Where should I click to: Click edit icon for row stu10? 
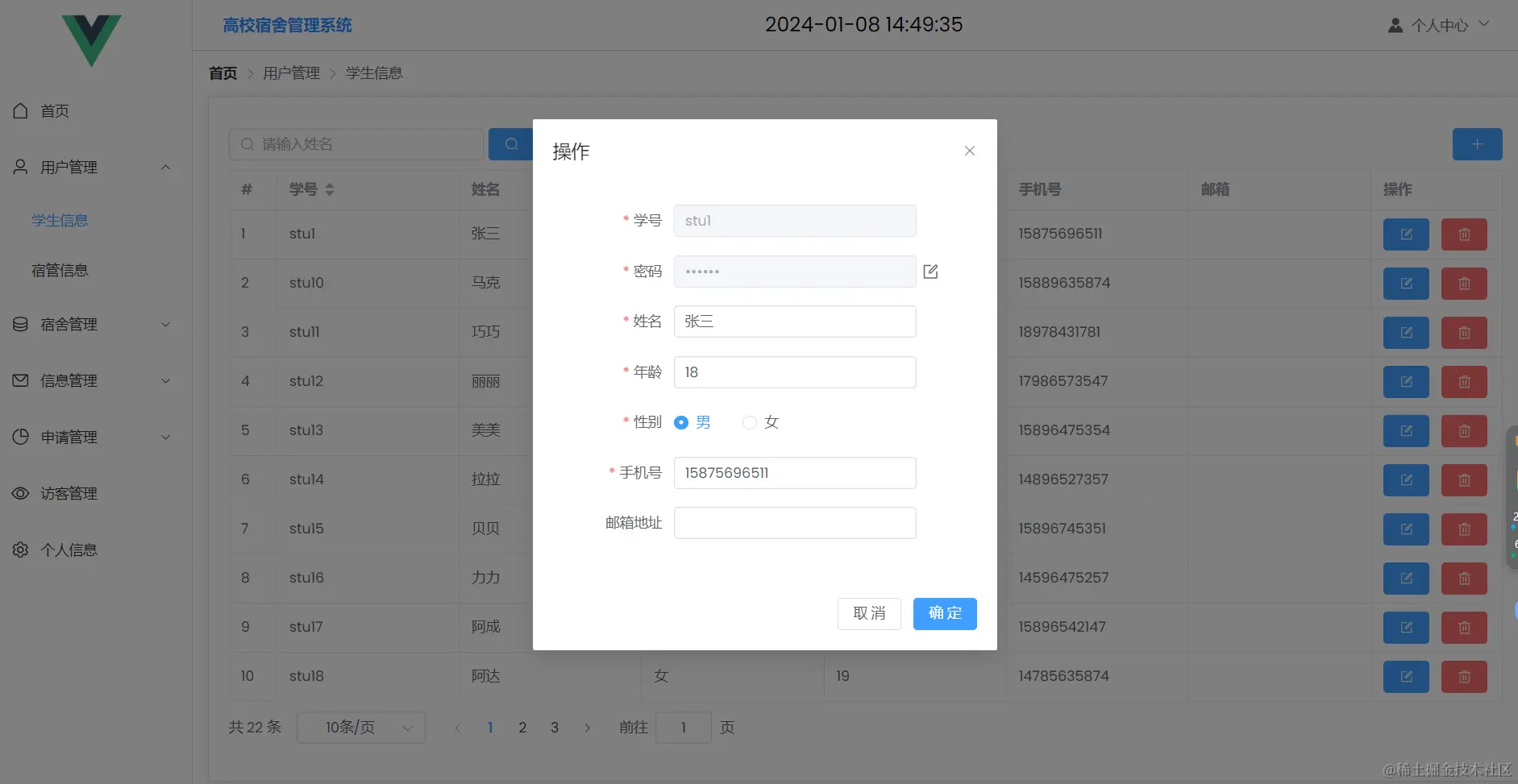pos(1406,284)
